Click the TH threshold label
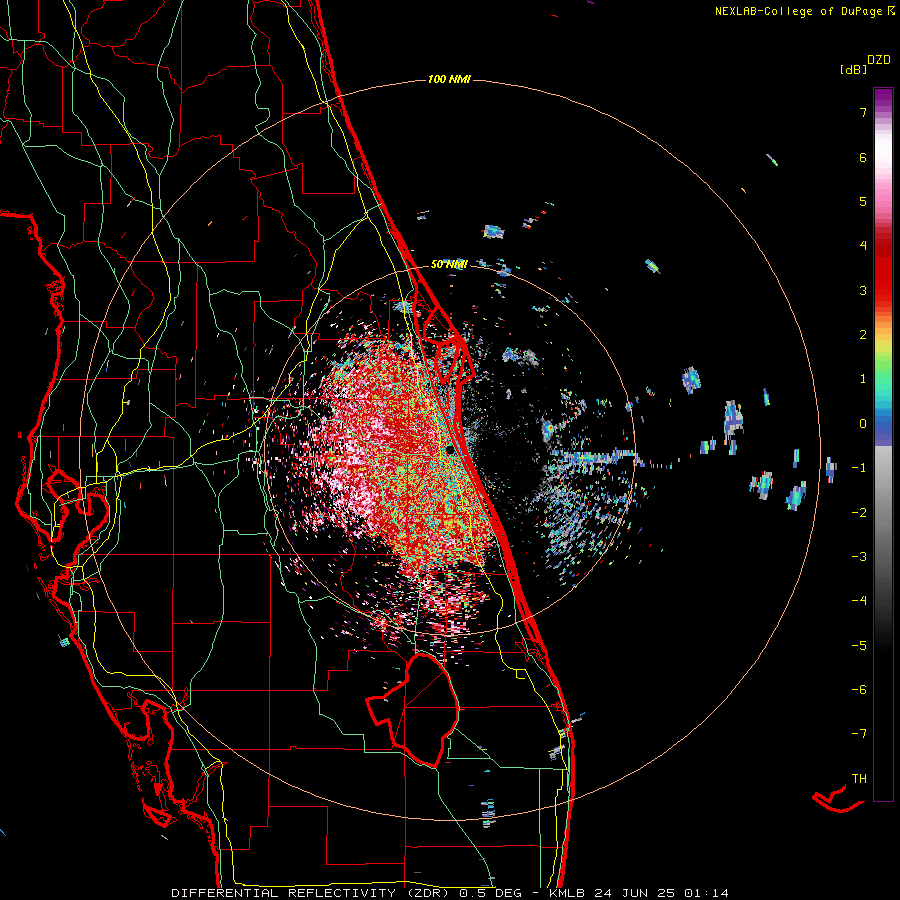 click(x=859, y=779)
